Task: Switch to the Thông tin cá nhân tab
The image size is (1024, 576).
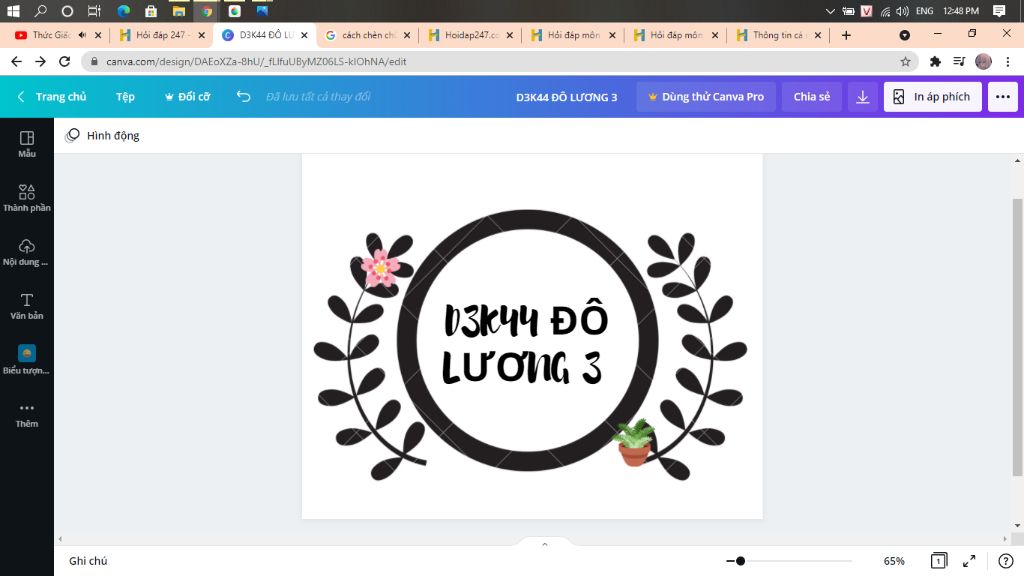Action: click(780, 35)
